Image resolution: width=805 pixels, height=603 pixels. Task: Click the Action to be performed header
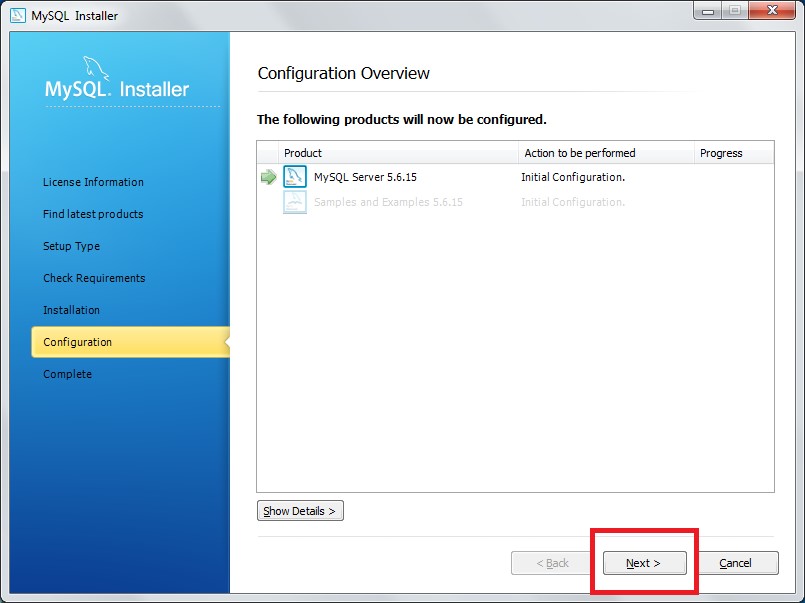[606, 153]
